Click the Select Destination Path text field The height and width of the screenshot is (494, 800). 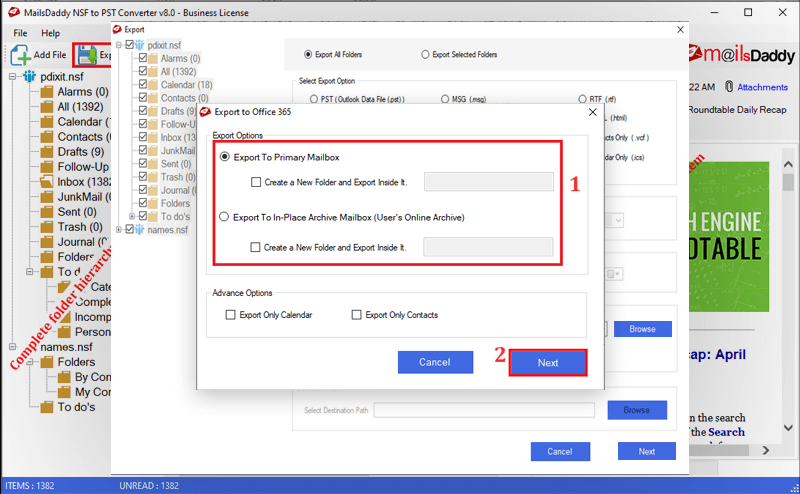(x=484, y=410)
